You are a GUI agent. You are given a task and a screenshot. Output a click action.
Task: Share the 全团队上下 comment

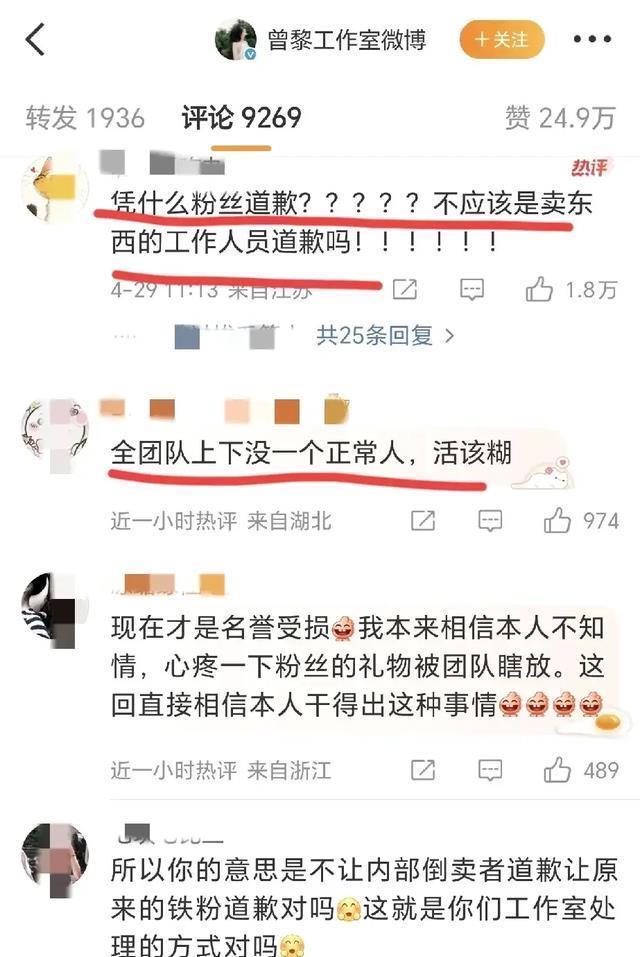[x=423, y=521]
